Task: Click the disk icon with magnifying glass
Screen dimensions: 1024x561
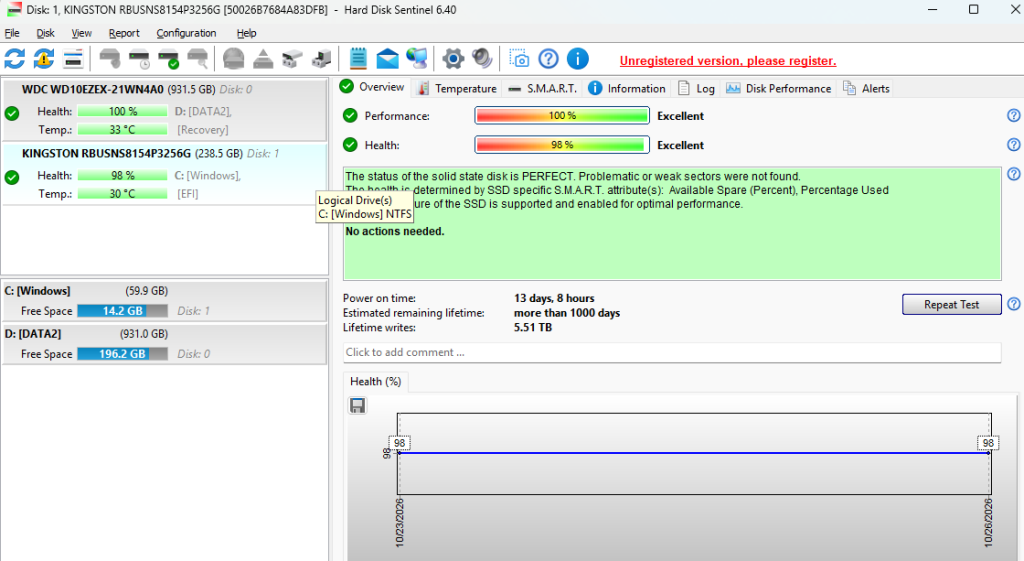Action: click(x=197, y=59)
